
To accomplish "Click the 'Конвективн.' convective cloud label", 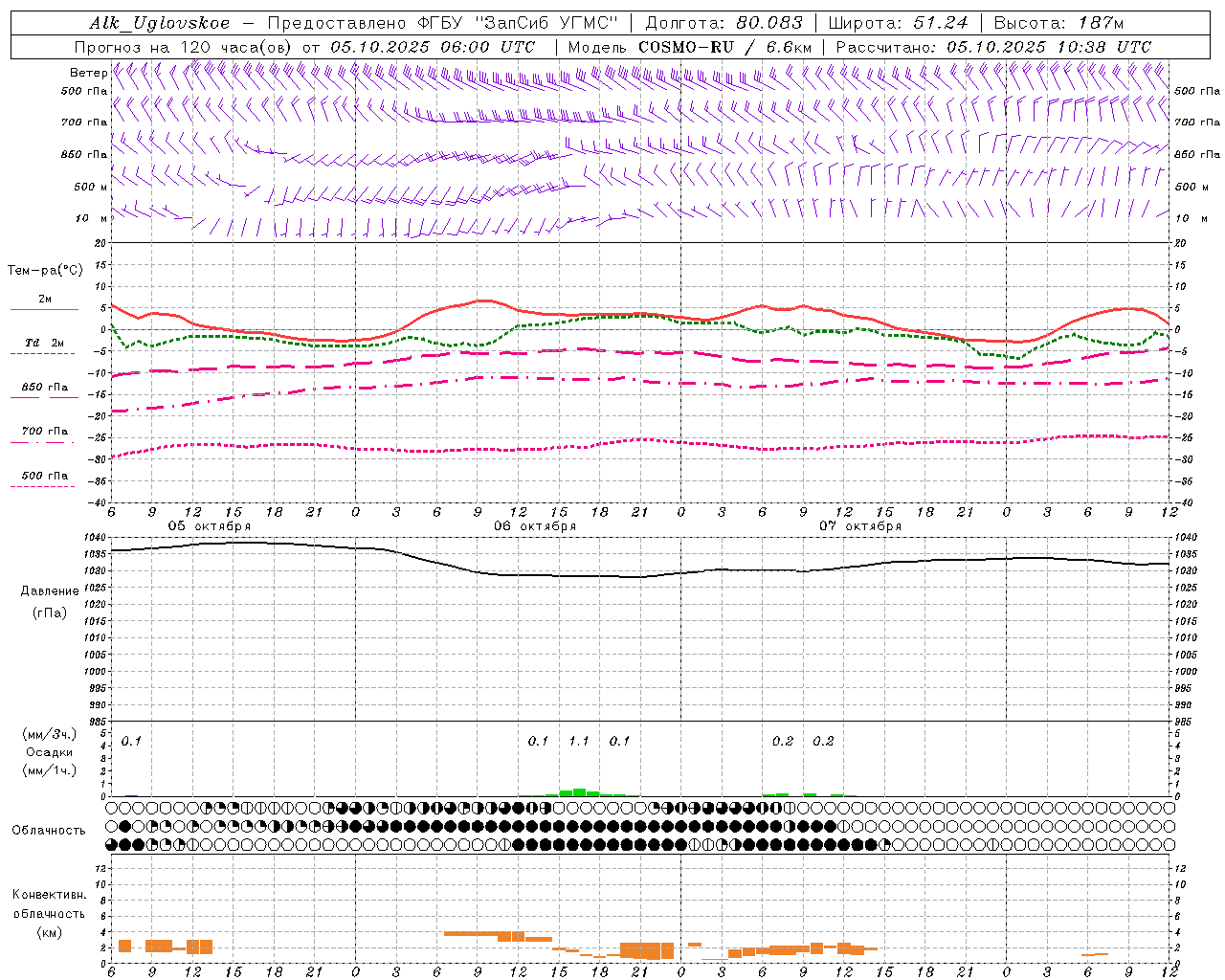I will coord(50,895).
